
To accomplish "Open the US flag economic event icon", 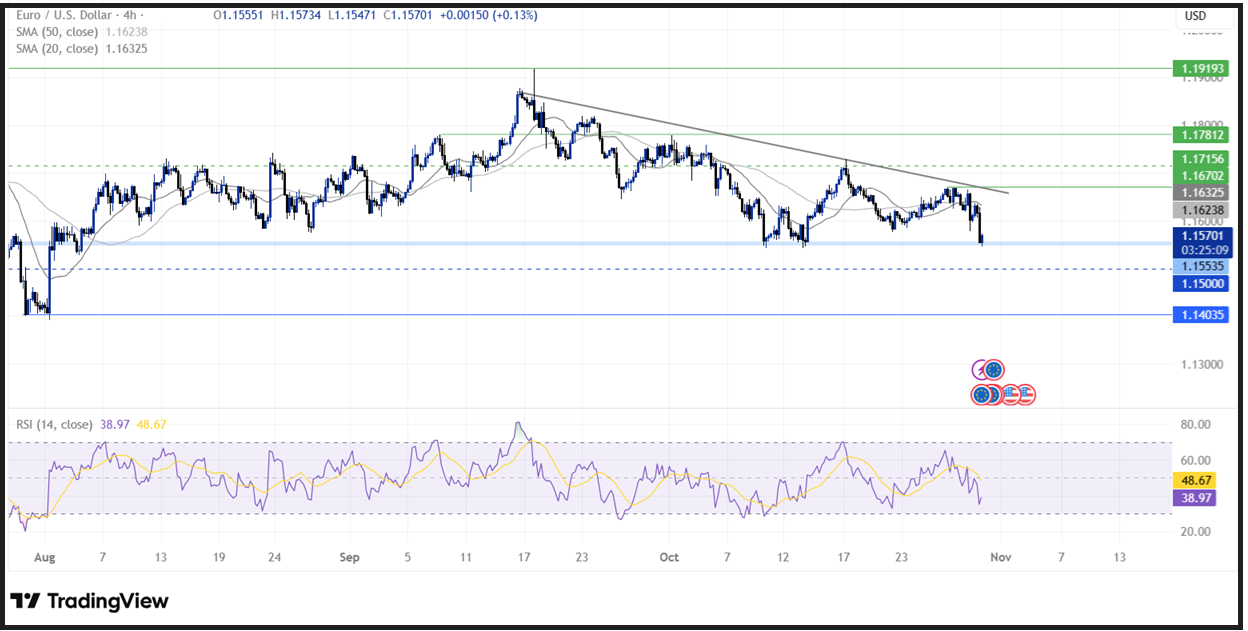I will click(x=1011, y=395).
